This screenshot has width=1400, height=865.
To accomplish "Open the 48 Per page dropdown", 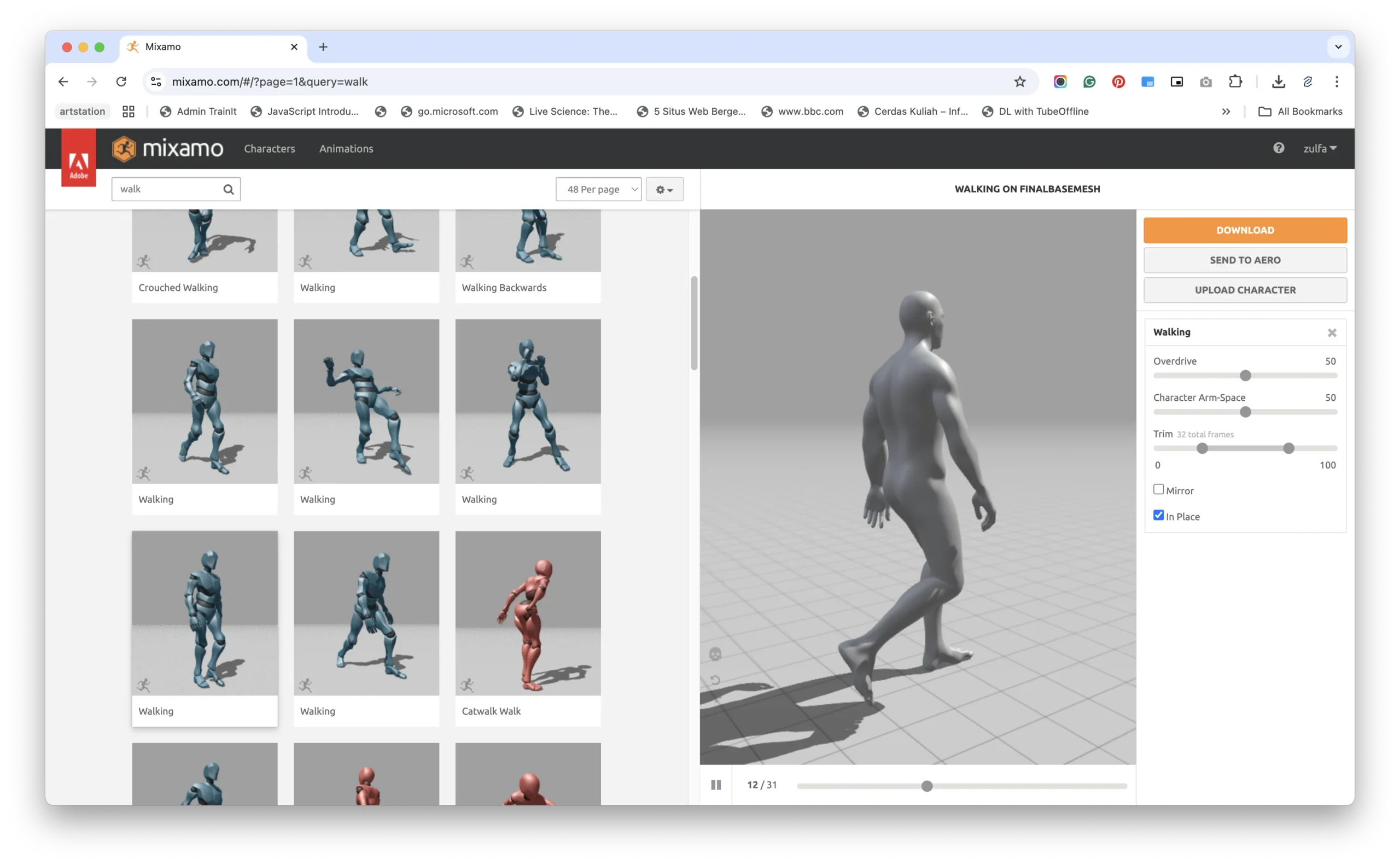I will coord(598,189).
